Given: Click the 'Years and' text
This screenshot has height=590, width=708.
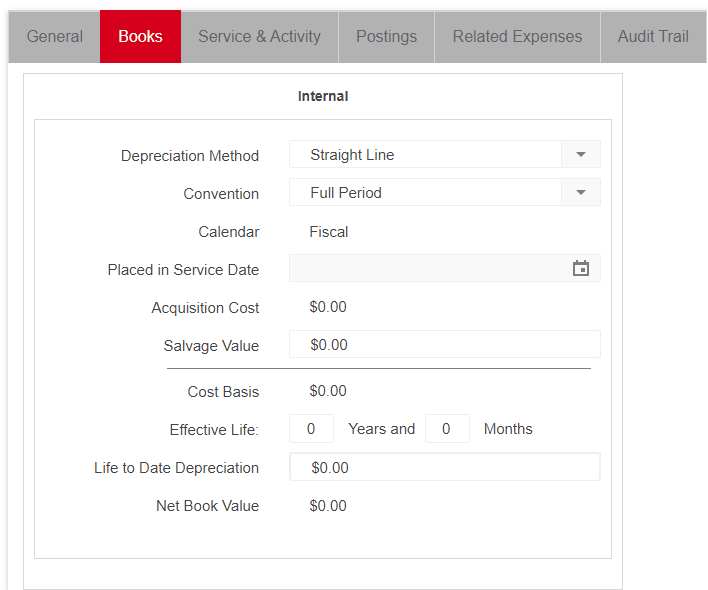Looking at the screenshot, I should click(382, 429).
